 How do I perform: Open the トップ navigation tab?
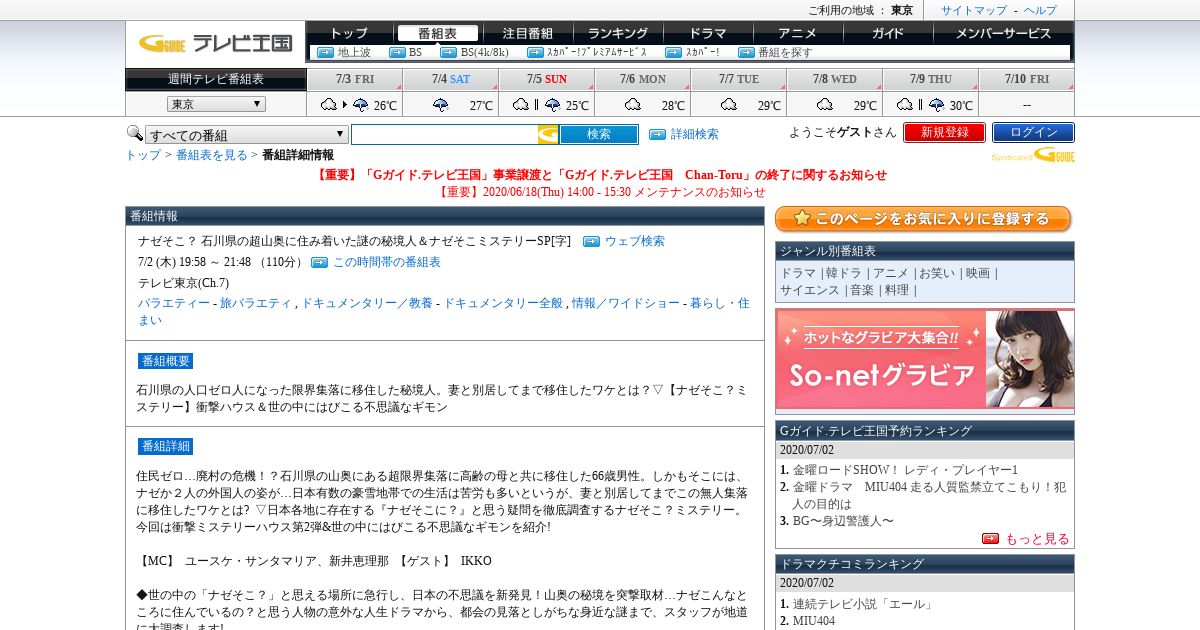[x=349, y=33]
